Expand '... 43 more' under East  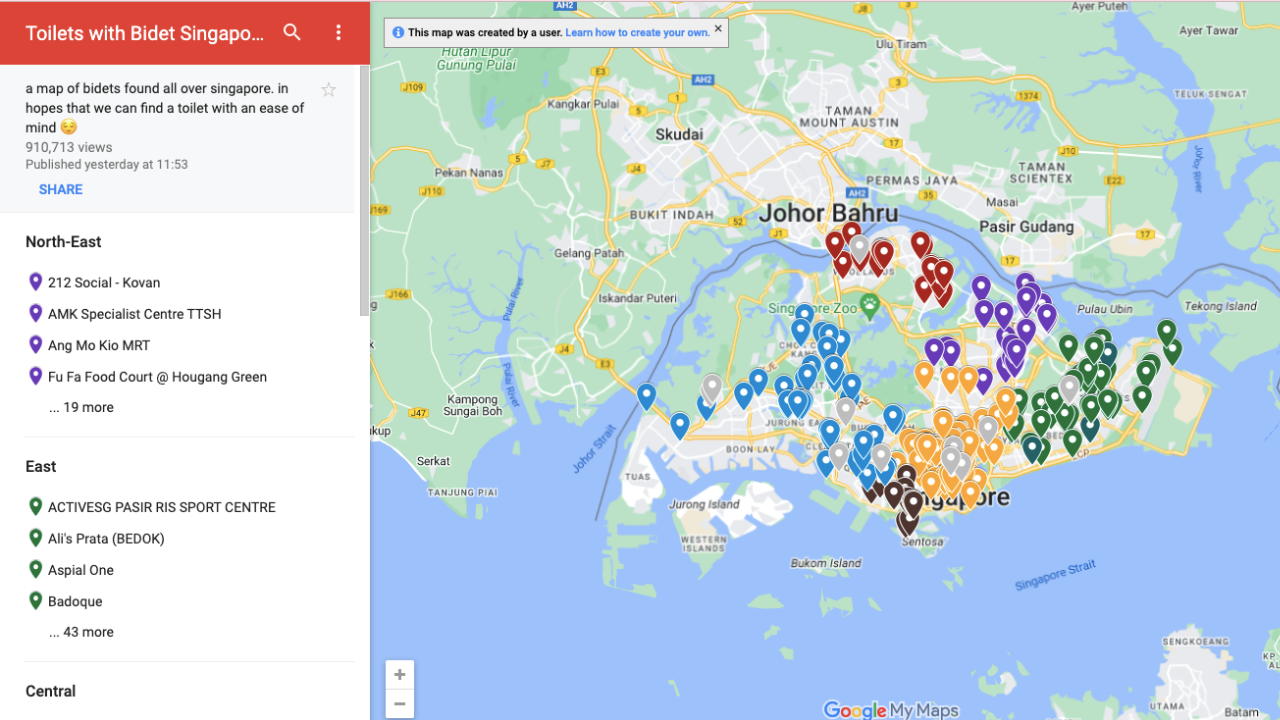81,633
